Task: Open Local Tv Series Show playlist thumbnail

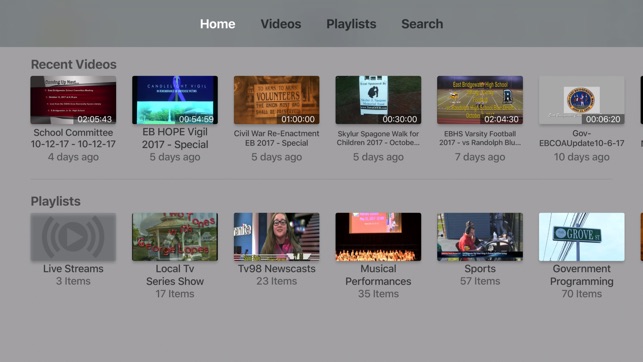Action: click(175, 237)
